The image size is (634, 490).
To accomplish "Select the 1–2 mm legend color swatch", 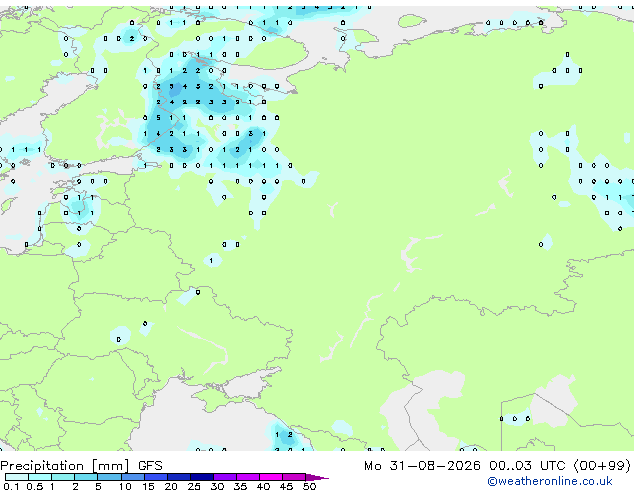I will click(x=63, y=477).
